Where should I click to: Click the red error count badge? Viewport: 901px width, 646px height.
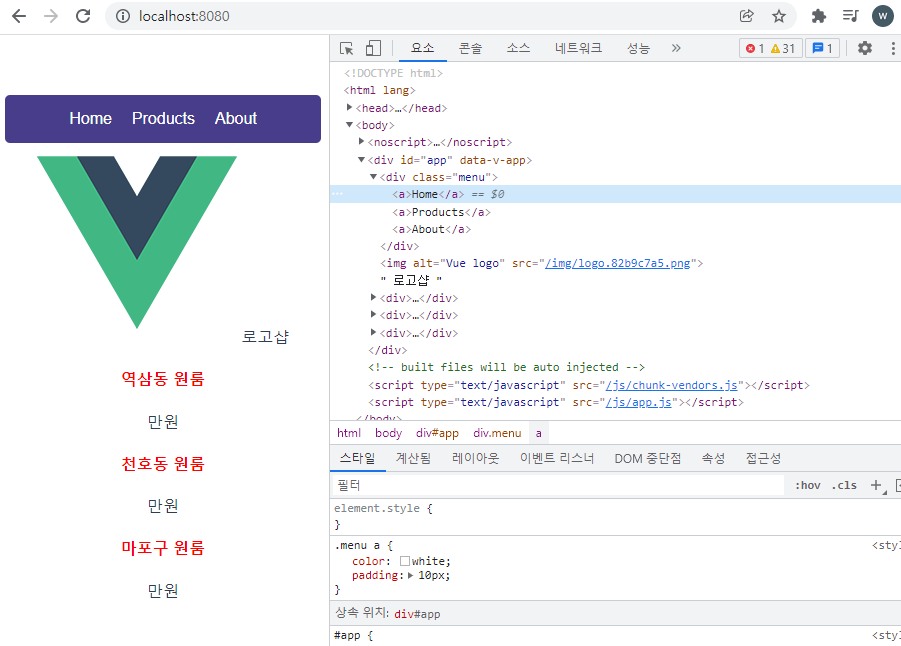click(754, 48)
